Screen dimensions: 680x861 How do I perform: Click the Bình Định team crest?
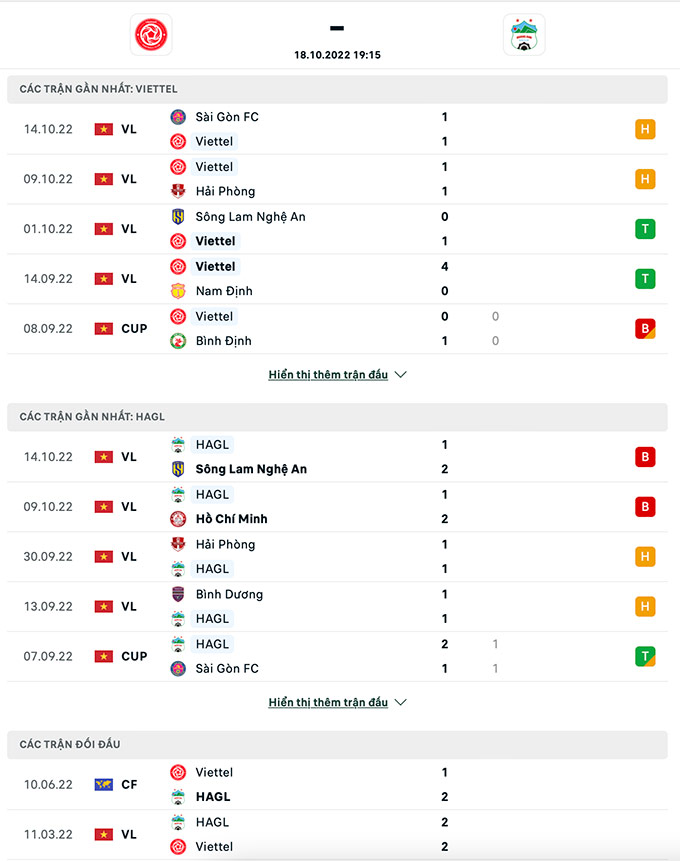coord(178,341)
